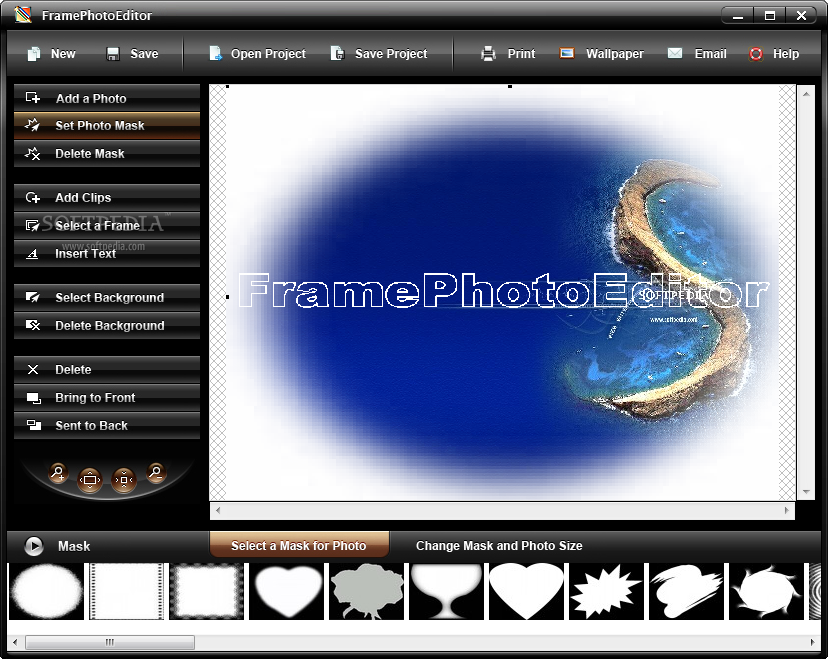This screenshot has width=828, height=659.
Task: Click mask list scroll left arrow
Action: coord(15,642)
